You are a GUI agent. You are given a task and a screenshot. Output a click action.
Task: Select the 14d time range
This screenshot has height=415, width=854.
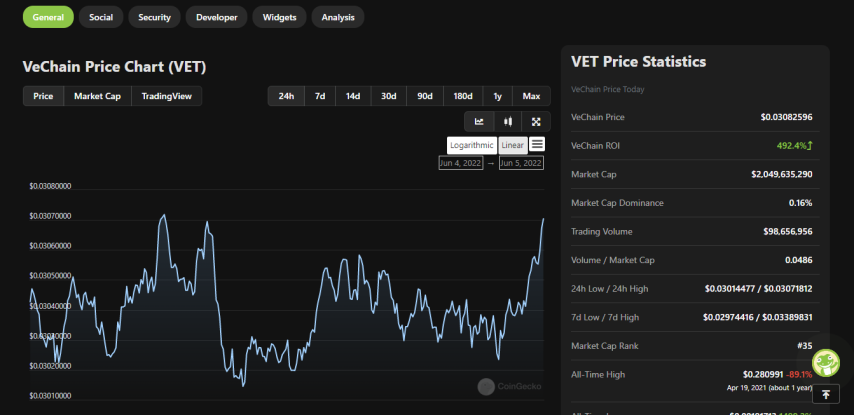point(353,96)
